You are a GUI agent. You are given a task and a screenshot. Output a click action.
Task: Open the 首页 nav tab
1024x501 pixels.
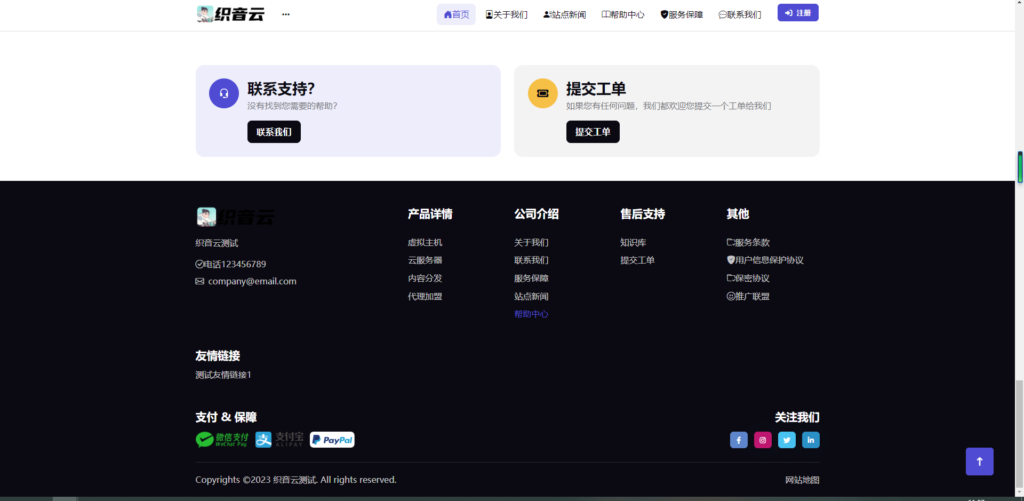click(x=456, y=14)
